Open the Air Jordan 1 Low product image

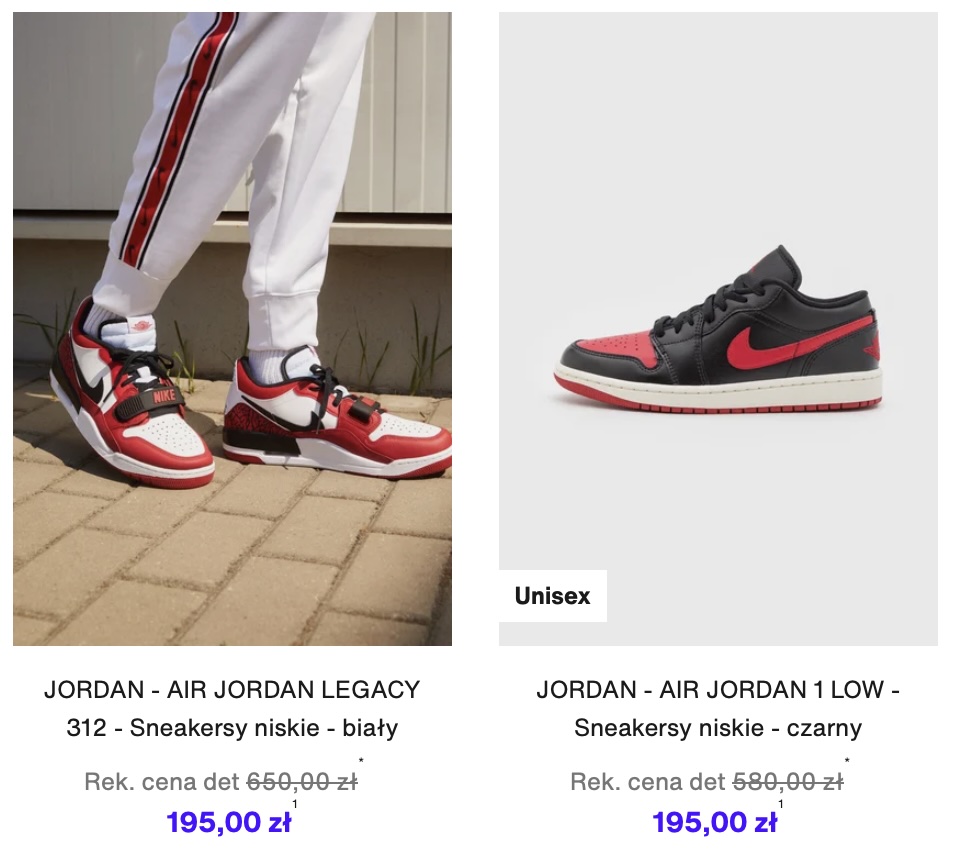[718, 329]
